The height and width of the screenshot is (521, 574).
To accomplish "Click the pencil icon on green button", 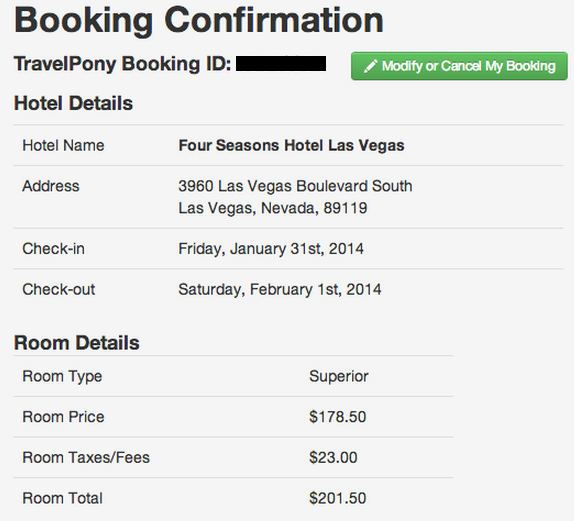I will [x=370, y=66].
